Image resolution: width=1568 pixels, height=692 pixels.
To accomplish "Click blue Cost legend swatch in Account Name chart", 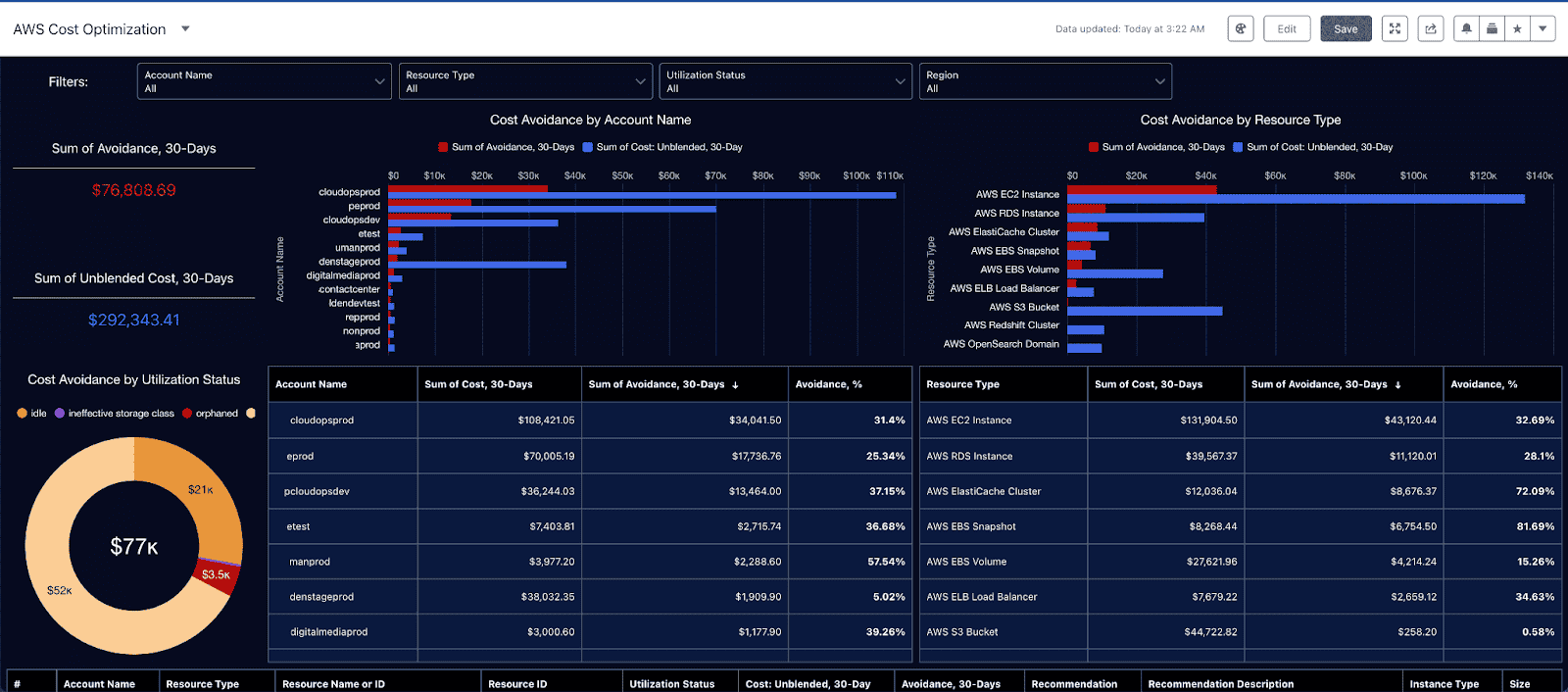I will (588, 147).
